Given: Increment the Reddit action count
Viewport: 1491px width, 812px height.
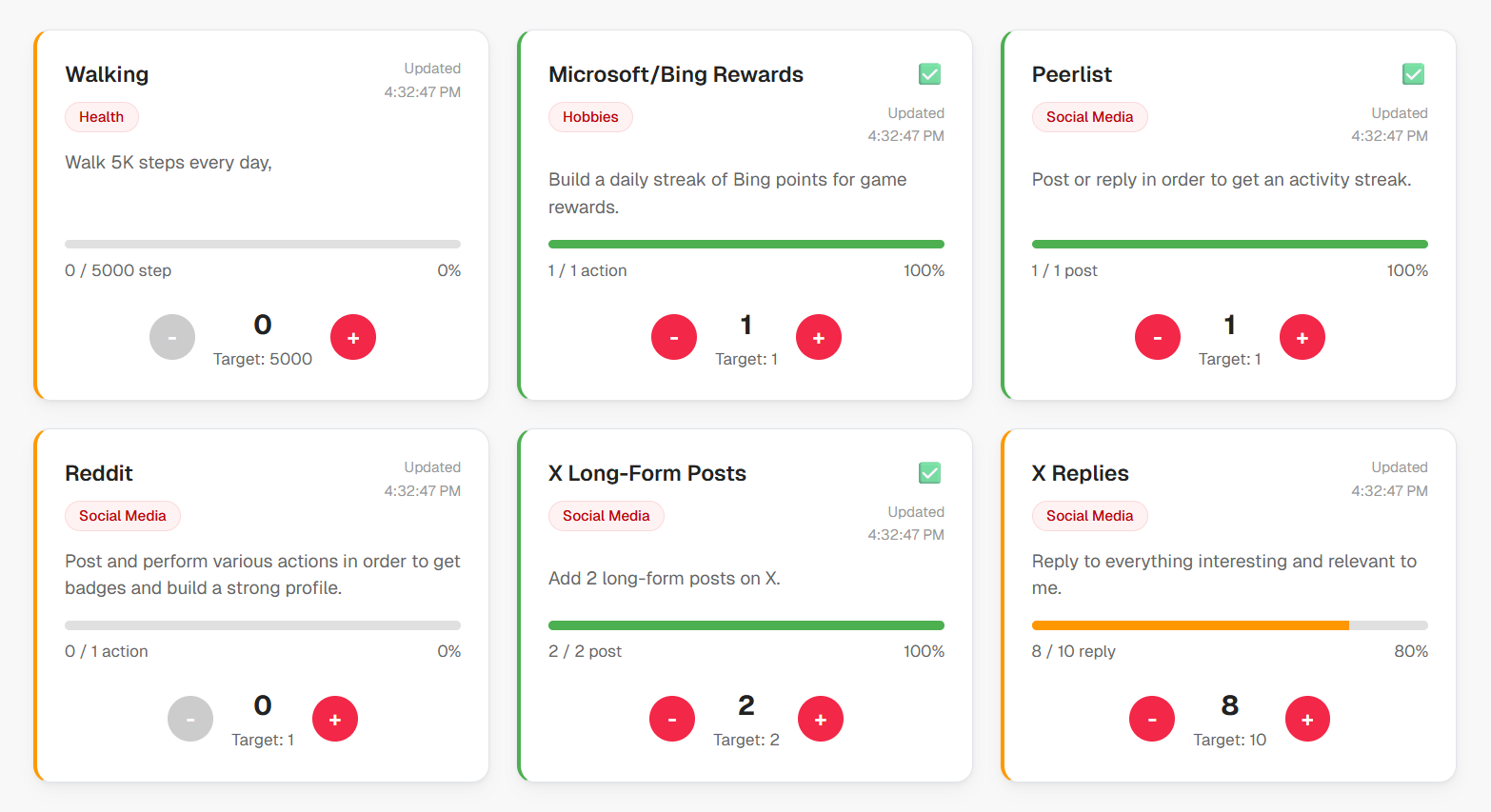Looking at the screenshot, I should (x=335, y=719).
